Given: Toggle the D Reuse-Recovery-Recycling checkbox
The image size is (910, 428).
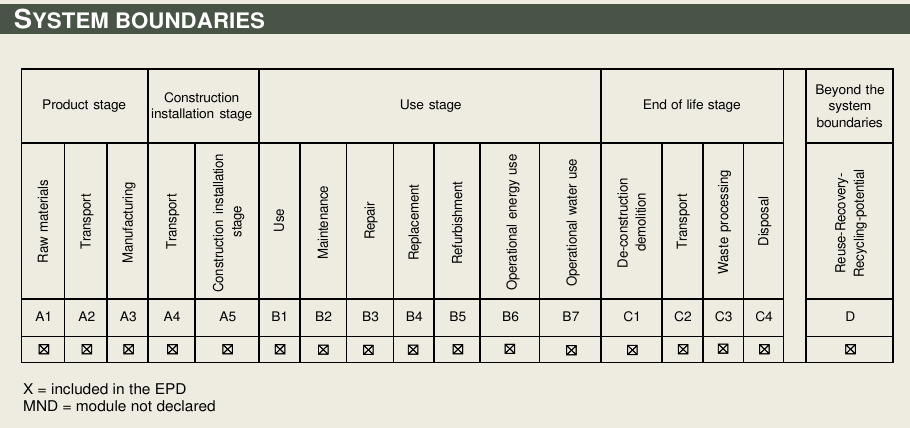Looking at the screenshot, I should pos(850,349).
